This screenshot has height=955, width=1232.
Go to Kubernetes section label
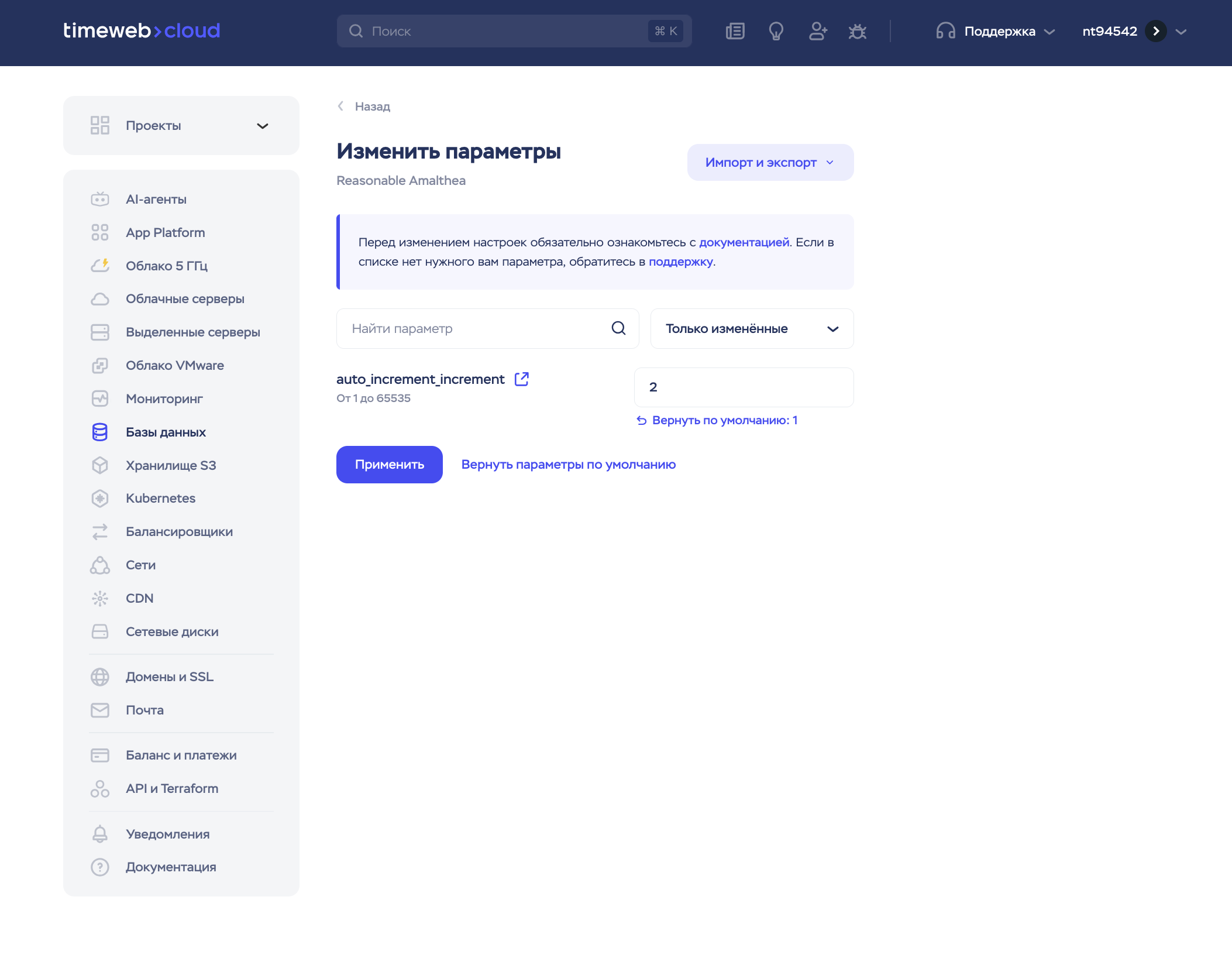[x=160, y=499]
